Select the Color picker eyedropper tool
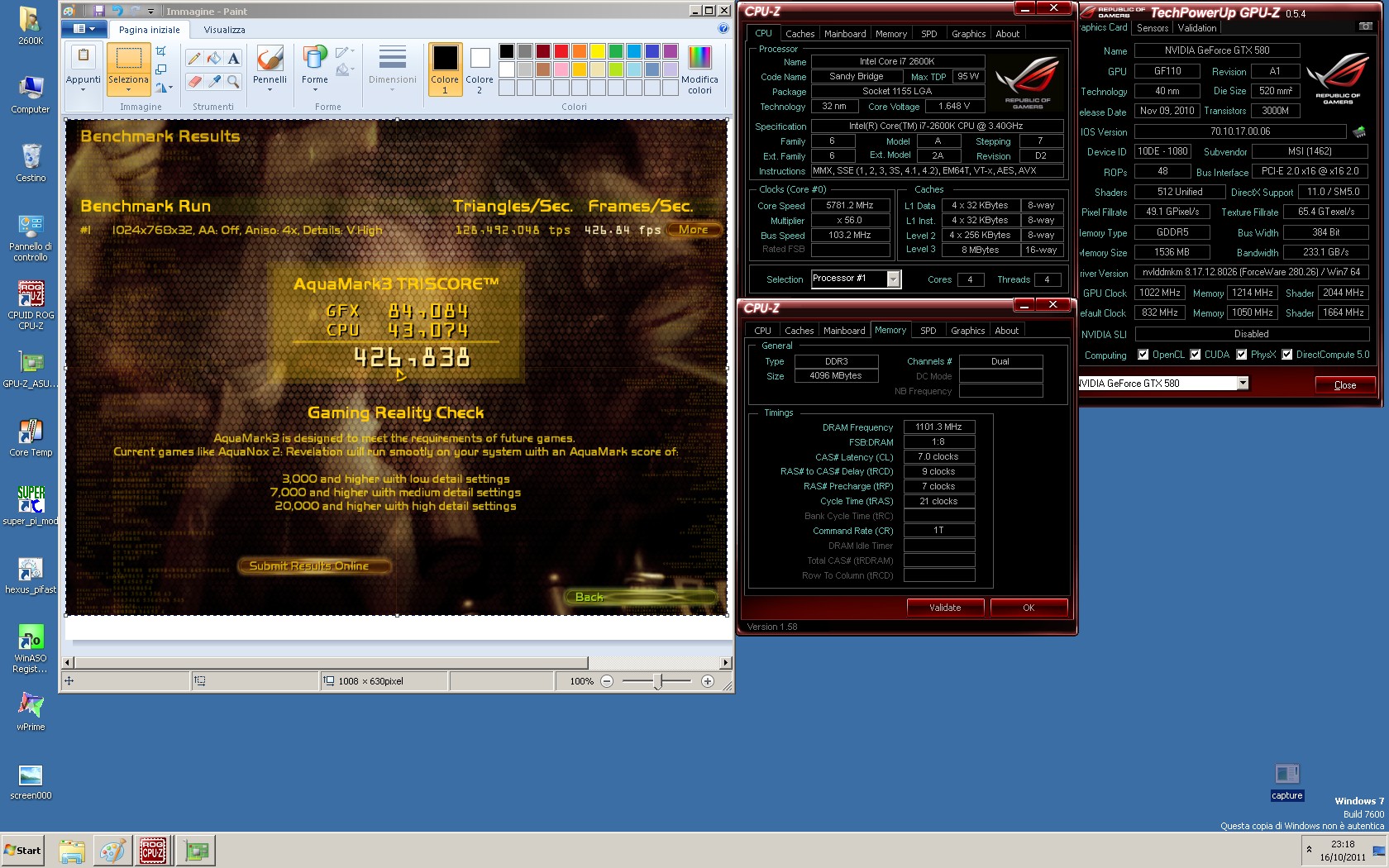Viewport: 1389px width, 868px height. 214,81
